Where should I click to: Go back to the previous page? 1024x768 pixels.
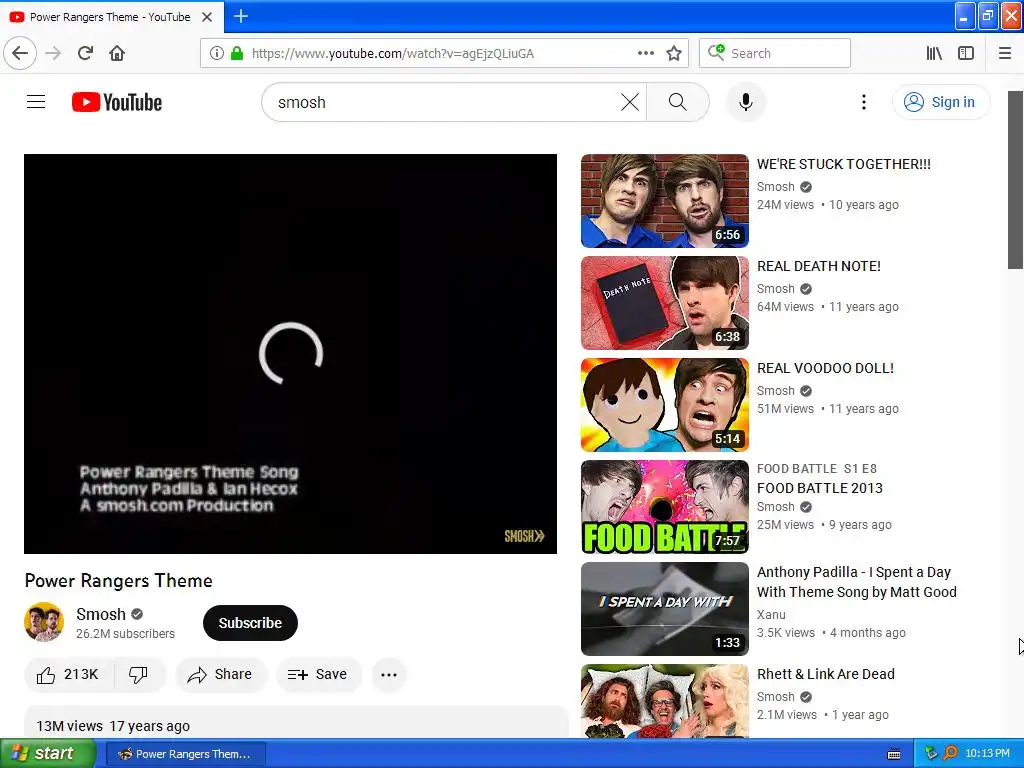[x=20, y=53]
